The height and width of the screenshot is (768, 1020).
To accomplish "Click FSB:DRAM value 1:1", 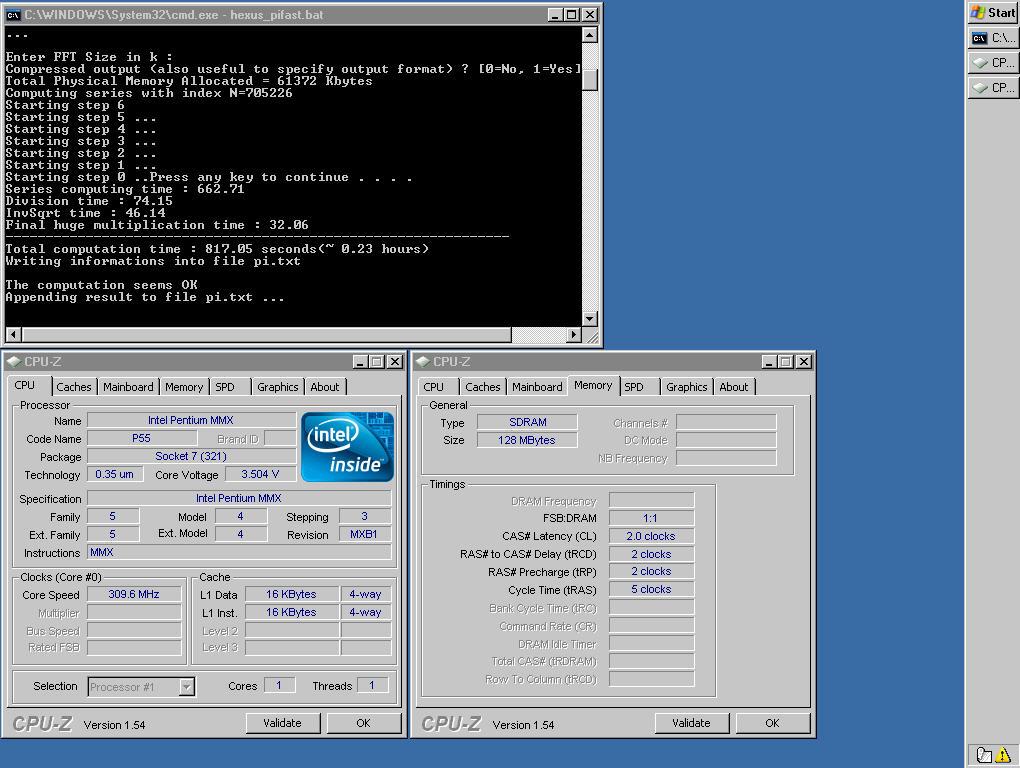I will coord(651,518).
